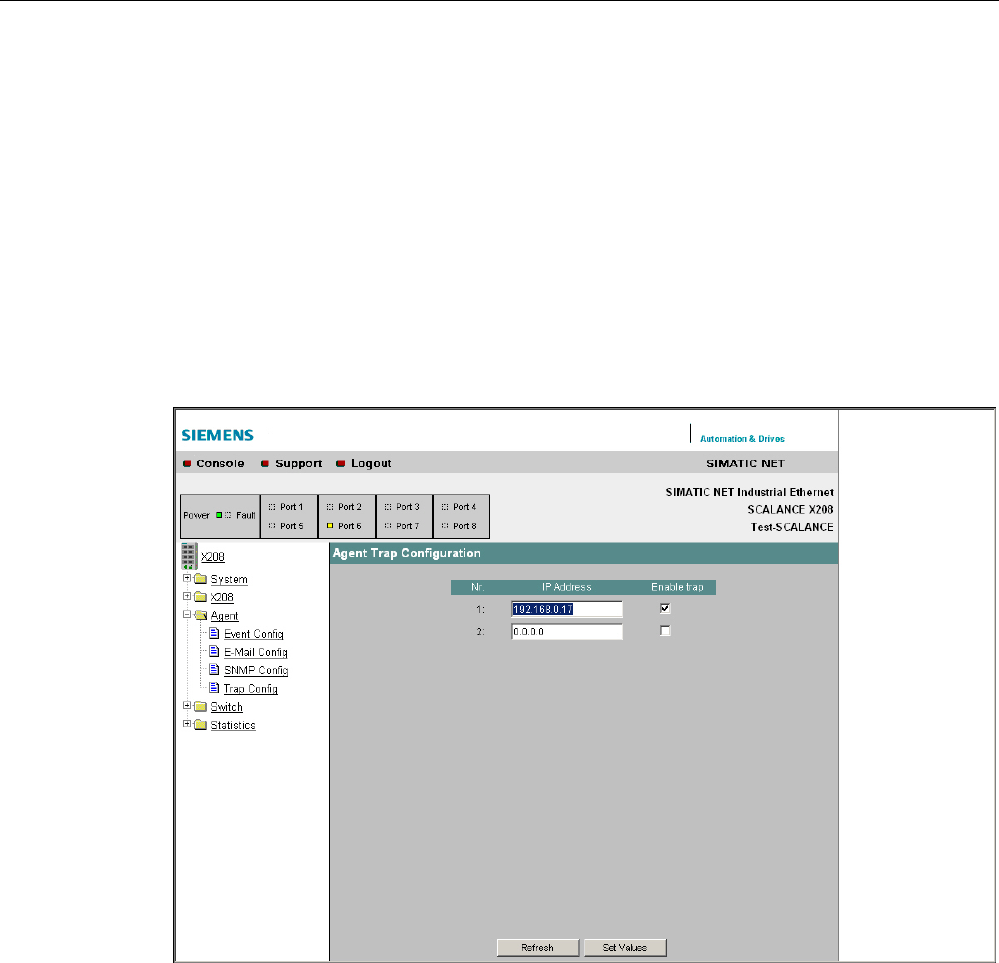
Task: Expand the System tree node
Action: coord(187,578)
